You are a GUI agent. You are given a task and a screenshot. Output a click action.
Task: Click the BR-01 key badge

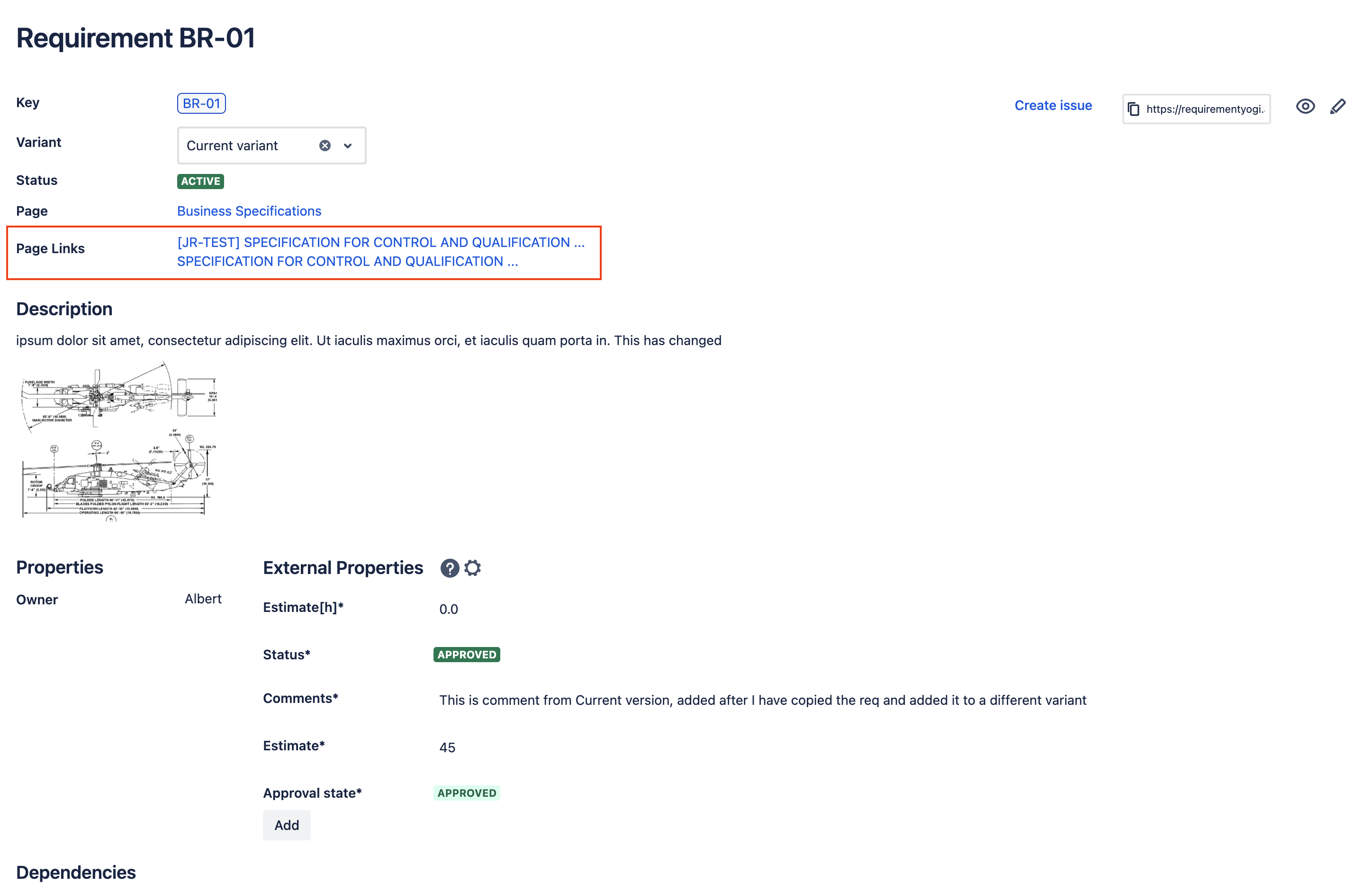pos(201,103)
